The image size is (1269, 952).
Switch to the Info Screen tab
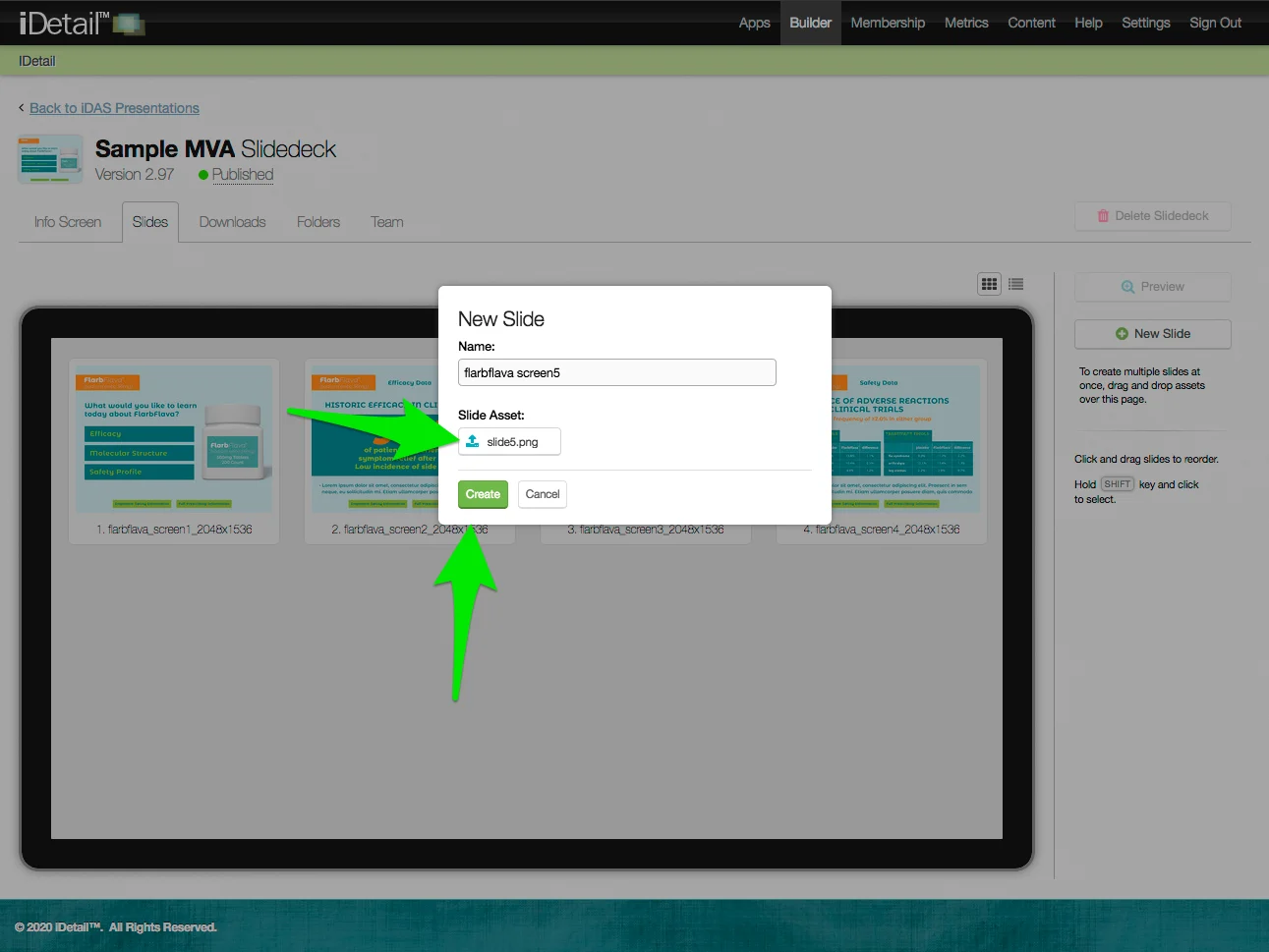pos(68,222)
